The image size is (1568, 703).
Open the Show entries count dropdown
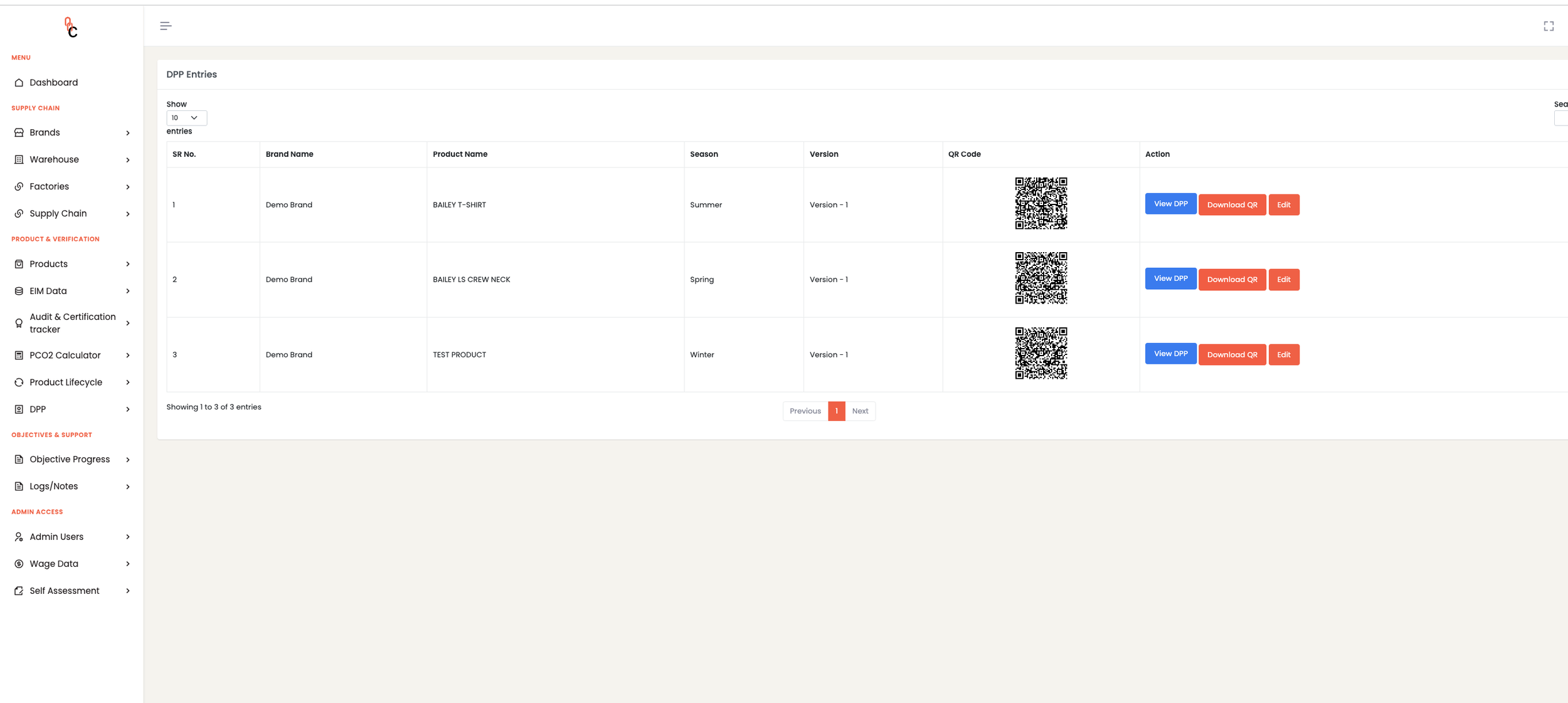click(186, 118)
